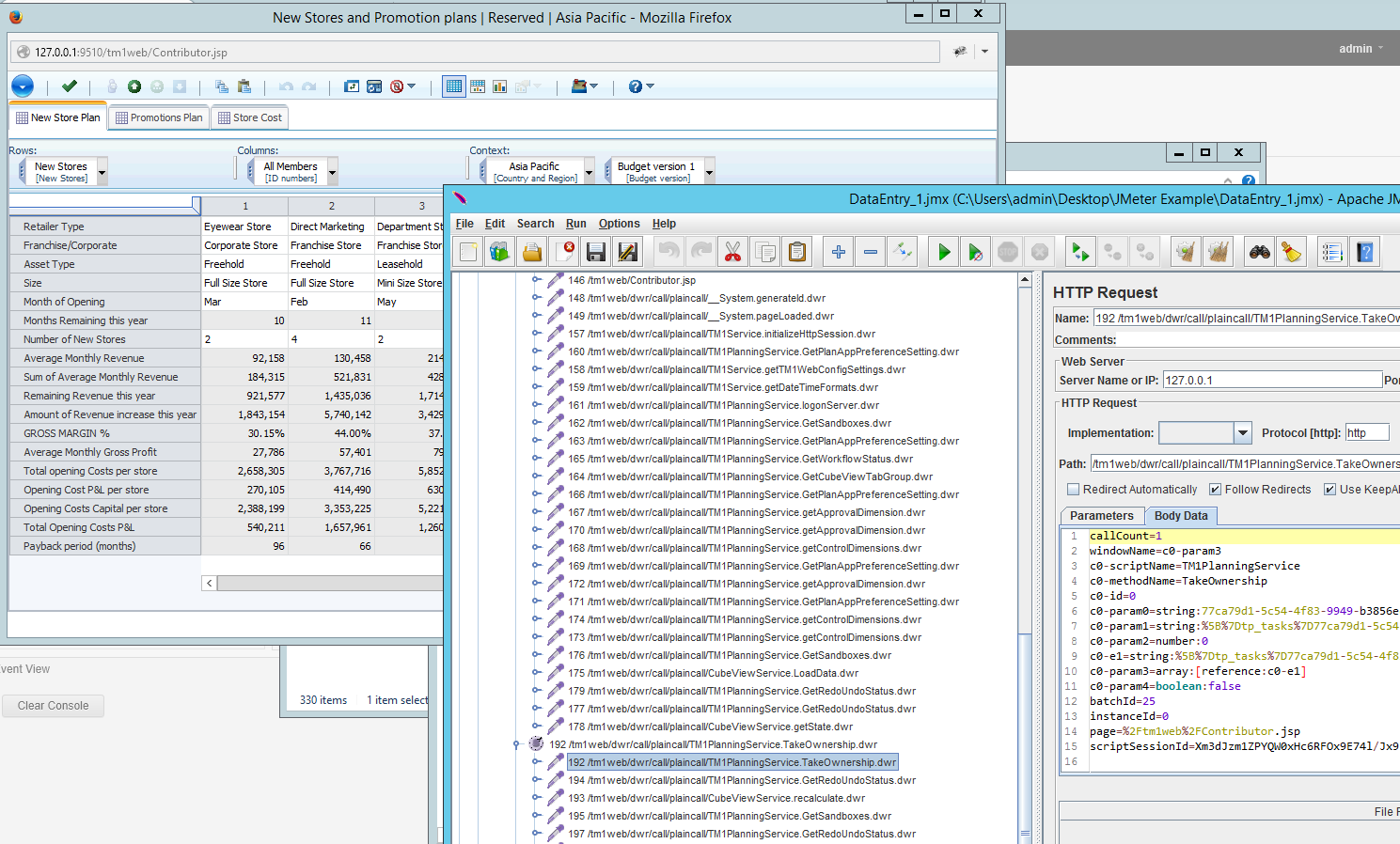Viewport: 1400px width, 844px height.
Task: Open the JMeter Options menu
Action: [620, 224]
